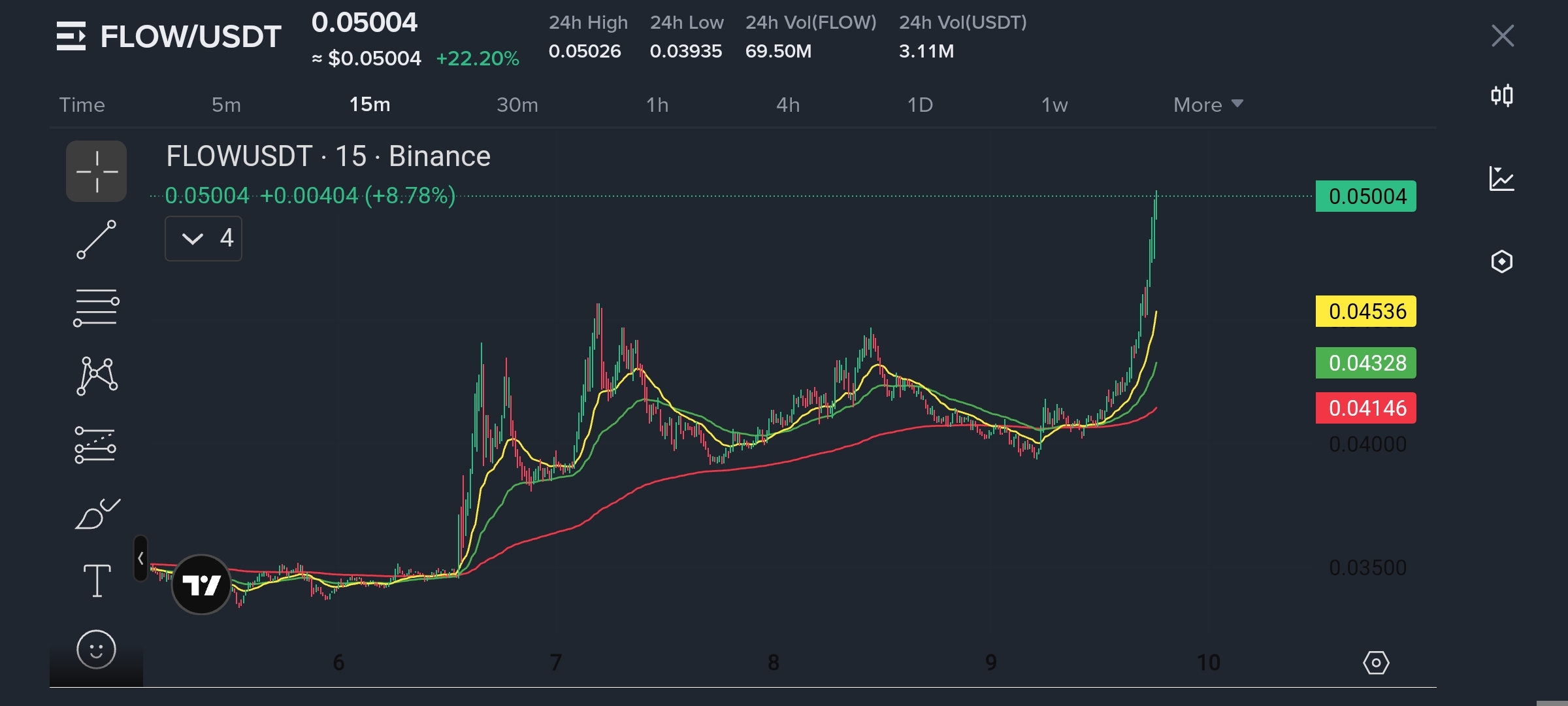Select the crosshair cursor tool
The height and width of the screenshot is (706, 1568).
[97, 171]
